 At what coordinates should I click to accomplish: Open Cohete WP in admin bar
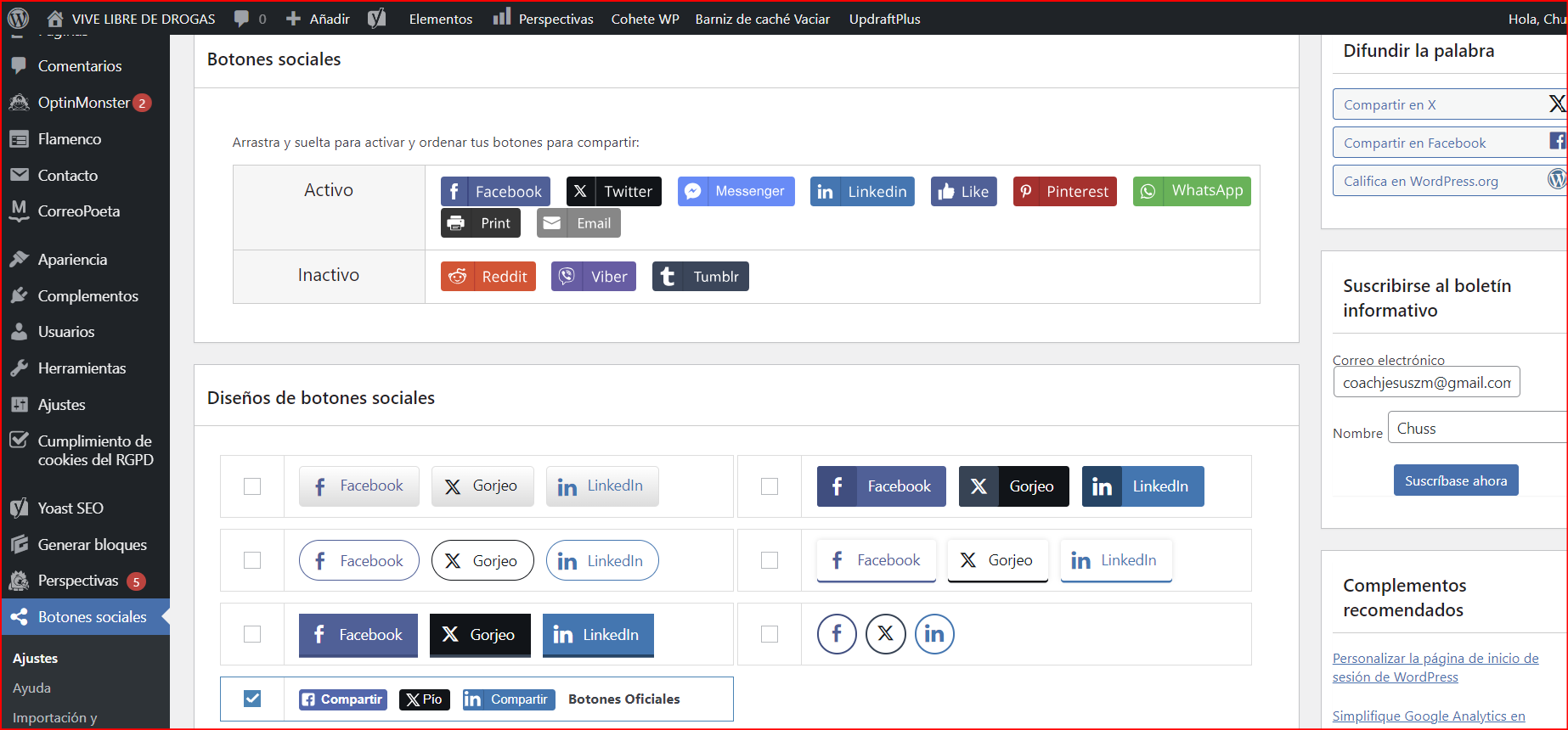pyautogui.click(x=645, y=19)
